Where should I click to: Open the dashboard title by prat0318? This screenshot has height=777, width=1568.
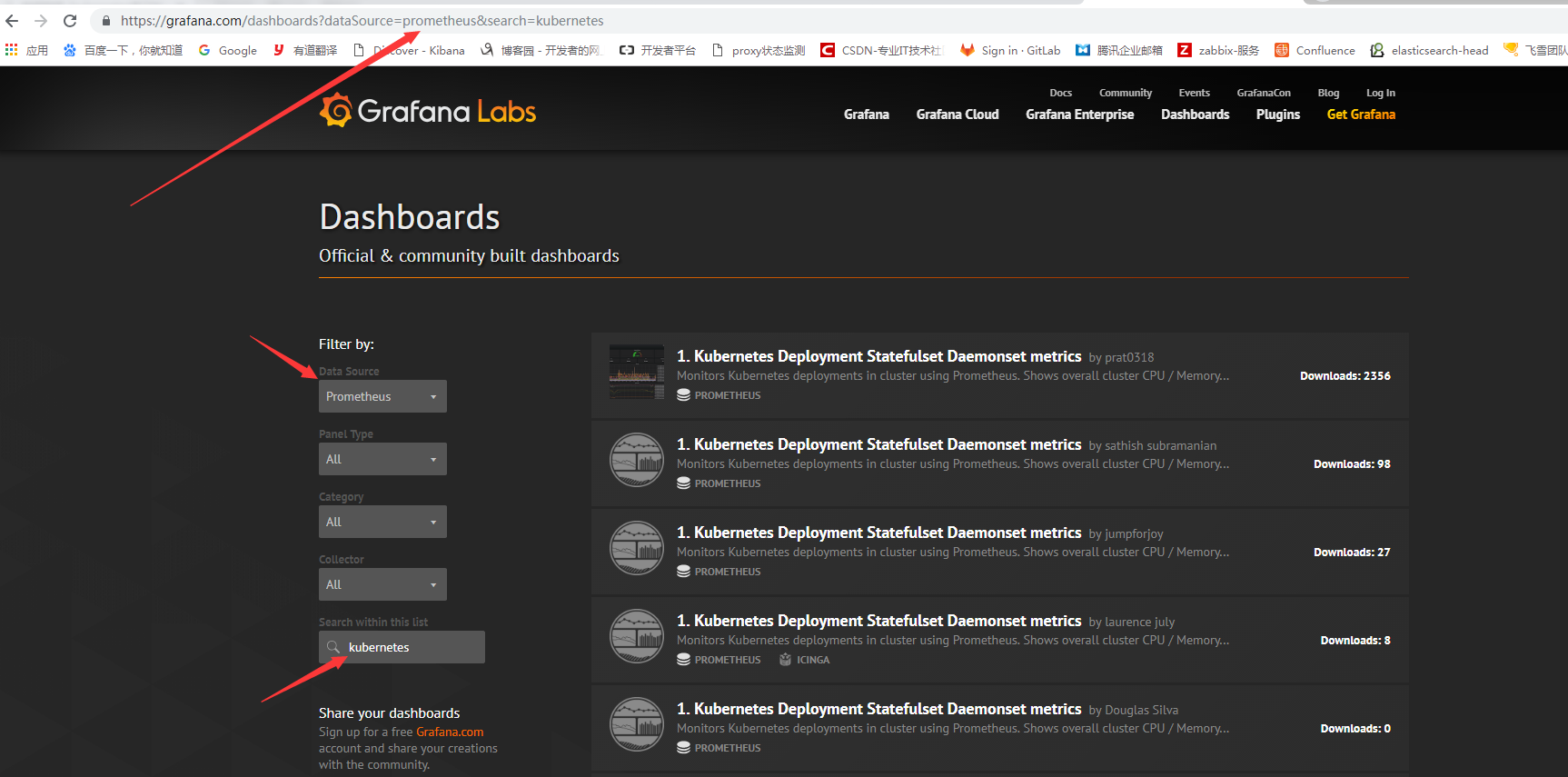878,356
